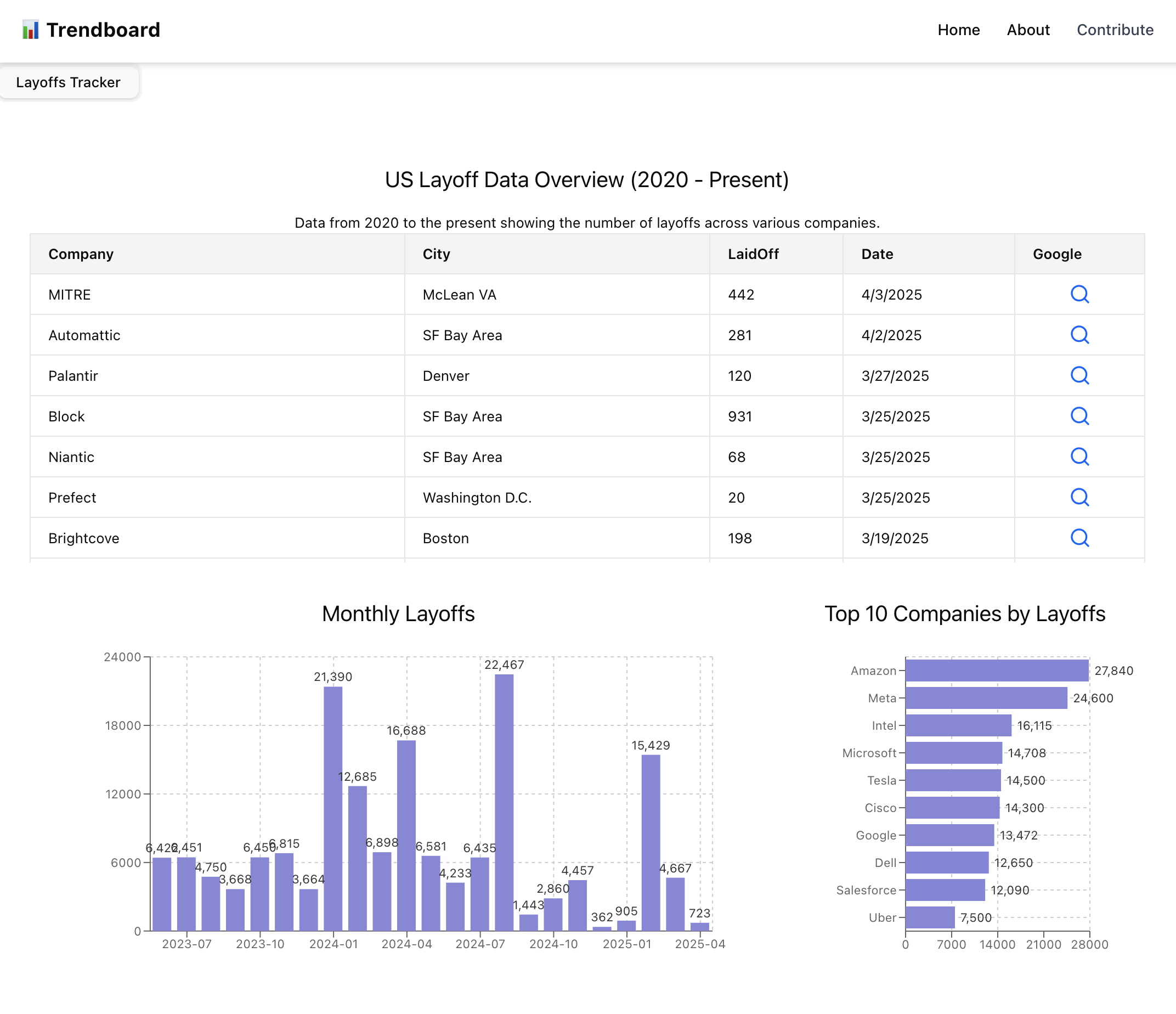Select the Prefect company cell
The height and width of the screenshot is (1014, 1176).
[217, 497]
